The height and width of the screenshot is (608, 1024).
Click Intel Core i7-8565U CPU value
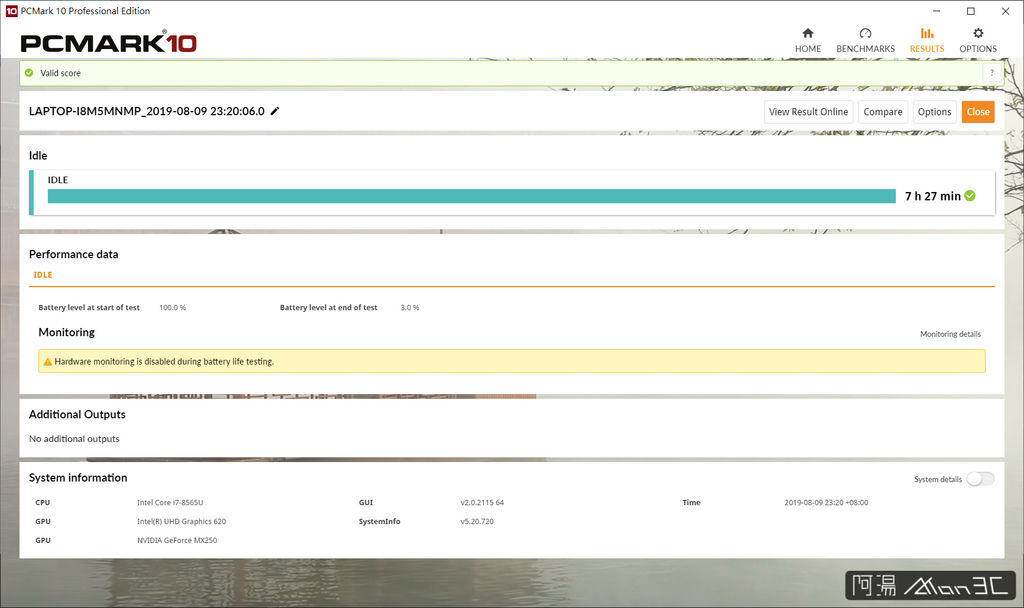point(170,502)
